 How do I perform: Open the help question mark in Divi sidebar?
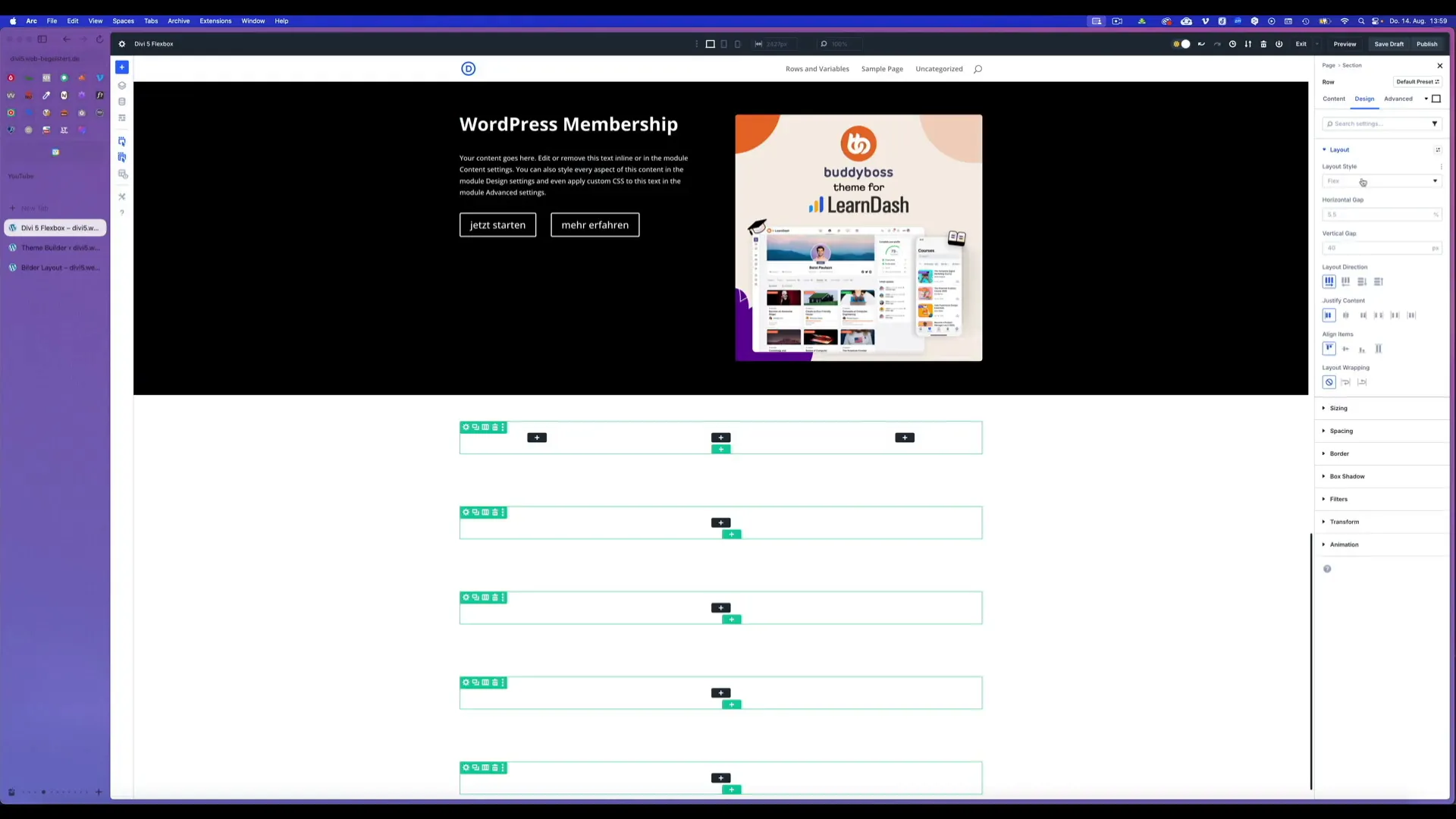[x=121, y=212]
